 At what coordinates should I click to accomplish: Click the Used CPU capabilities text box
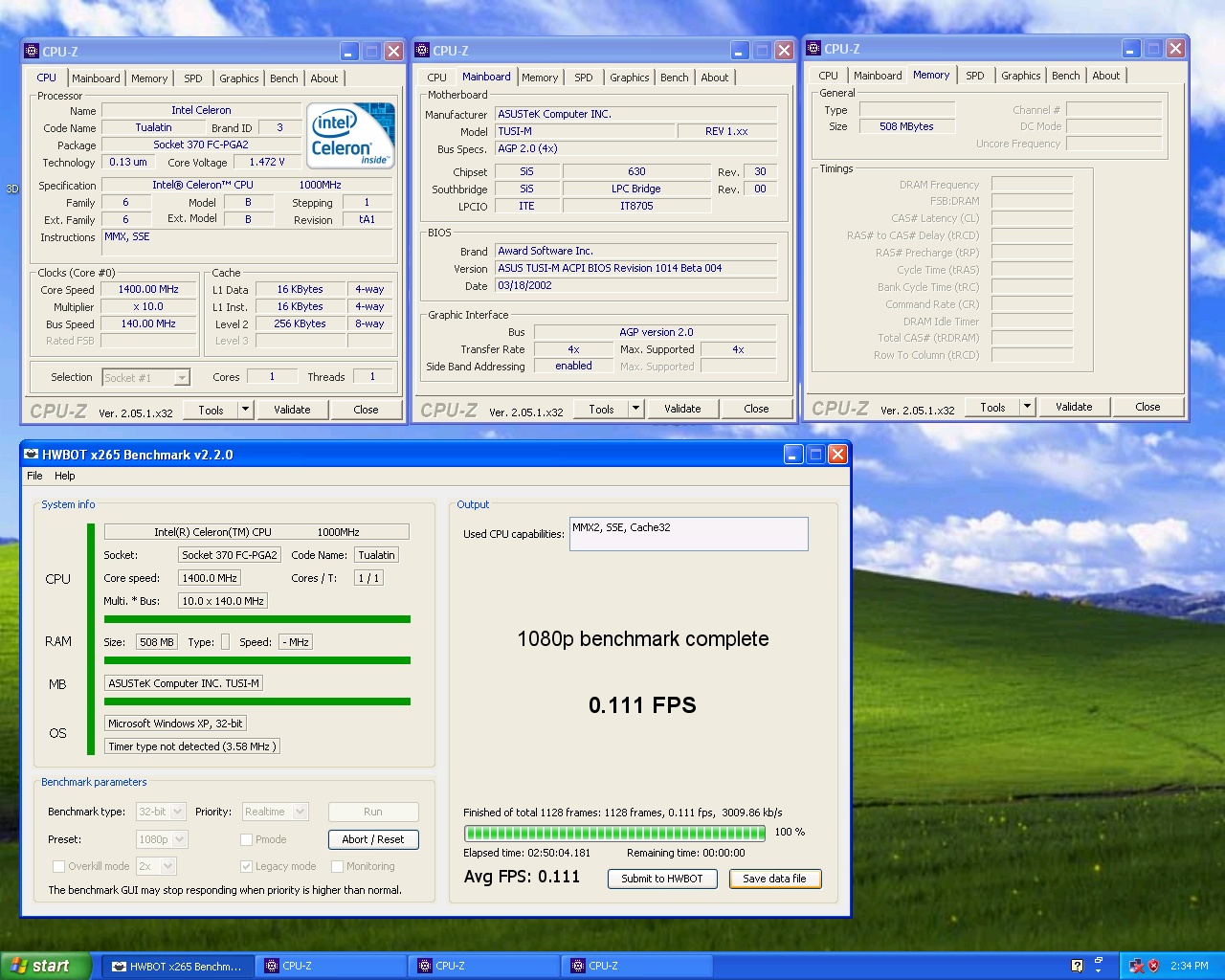pyautogui.click(x=689, y=534)
